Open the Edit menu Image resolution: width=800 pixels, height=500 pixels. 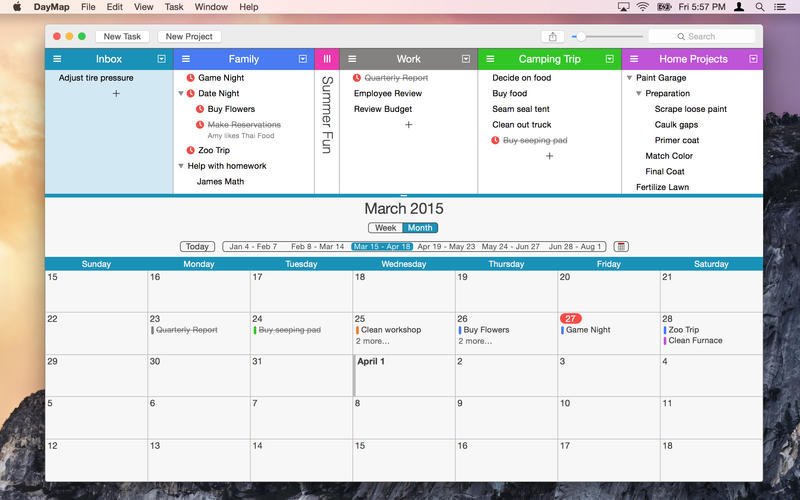point(114,7)
